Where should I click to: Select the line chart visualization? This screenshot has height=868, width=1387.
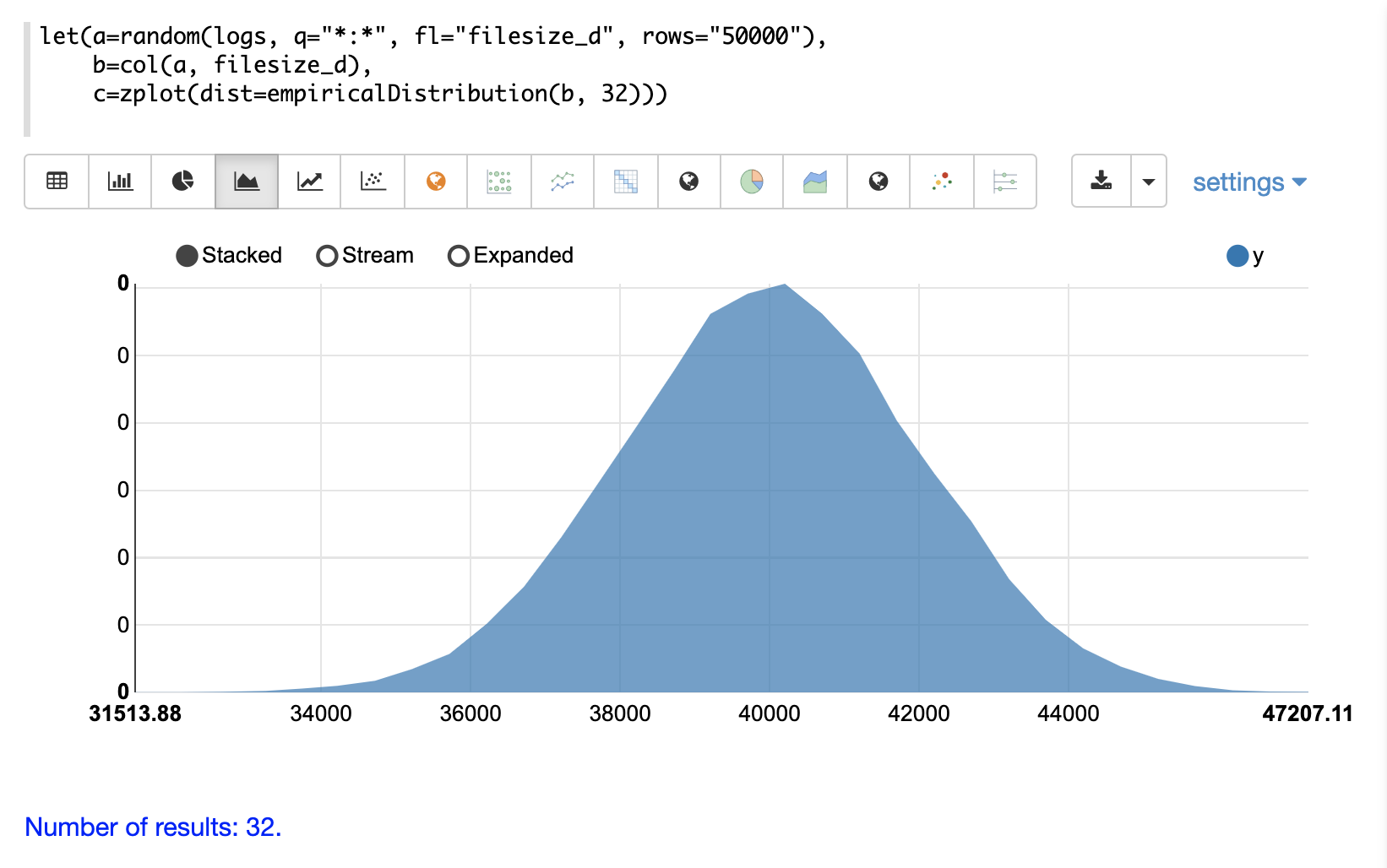(x=309, y=182)
